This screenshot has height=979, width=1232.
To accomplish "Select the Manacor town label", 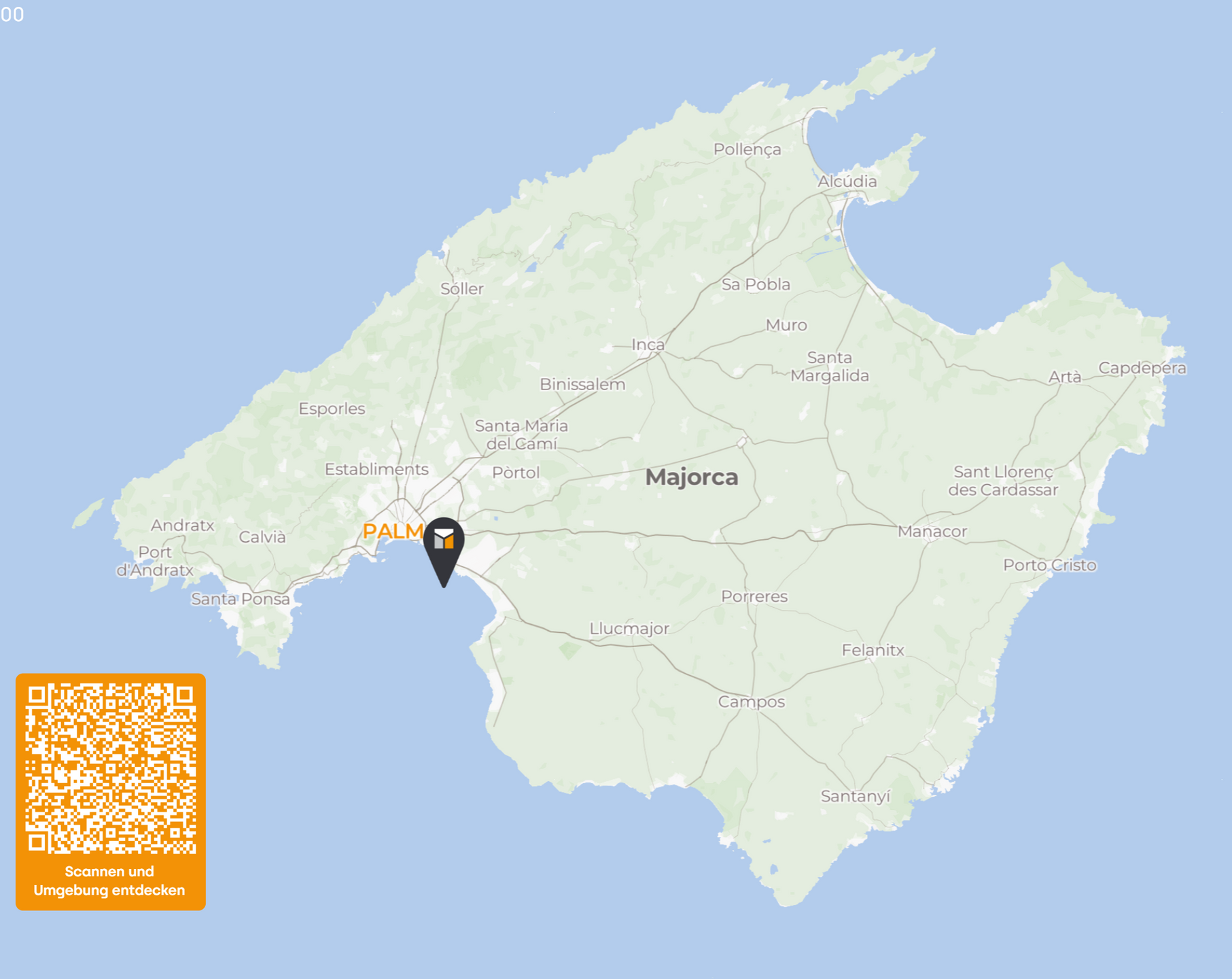I will (x=932, y=532).
